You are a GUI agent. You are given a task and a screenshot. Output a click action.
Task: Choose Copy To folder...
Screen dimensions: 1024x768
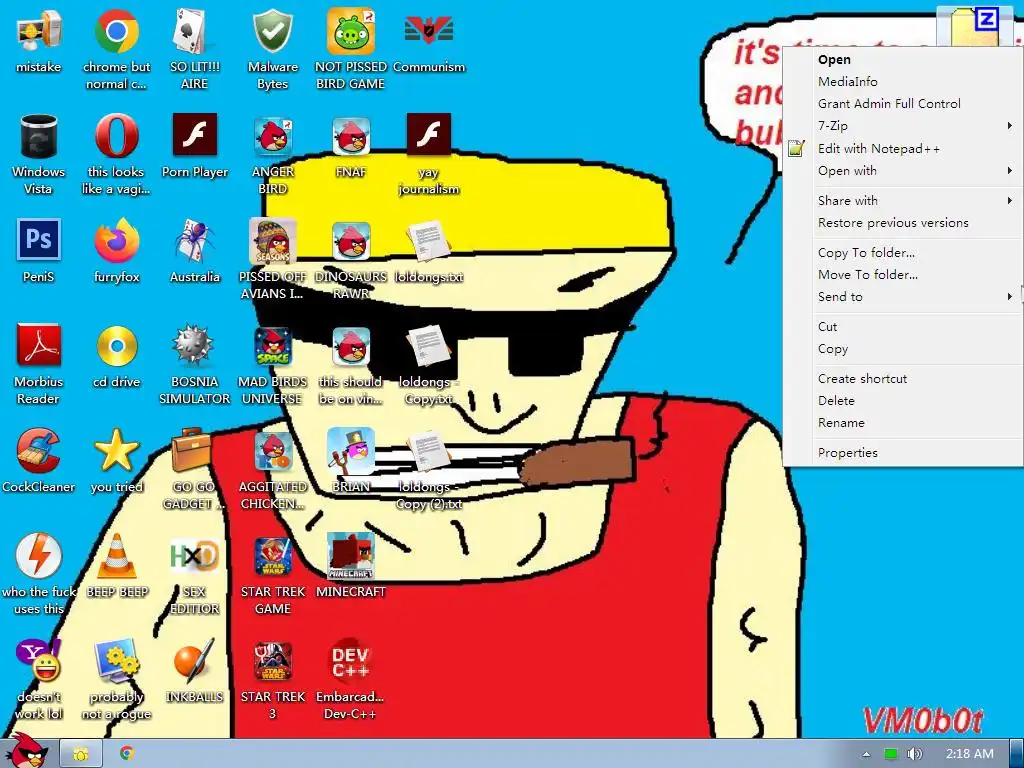coord(903,253)
